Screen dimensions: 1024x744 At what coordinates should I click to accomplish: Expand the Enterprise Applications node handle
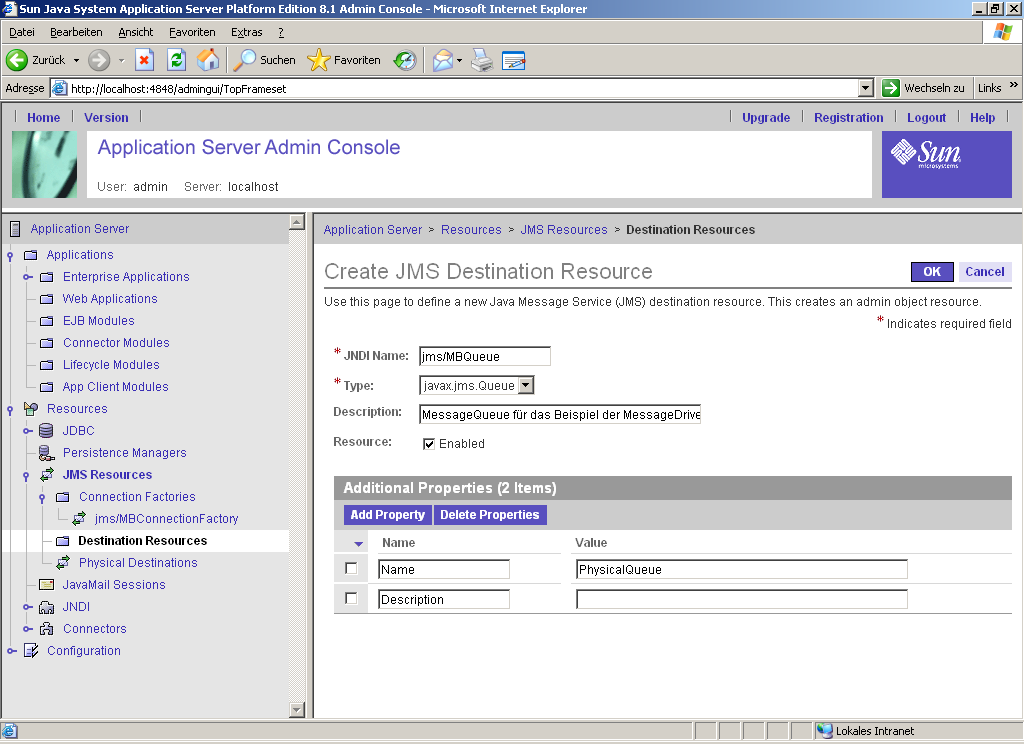pos(27,277)
